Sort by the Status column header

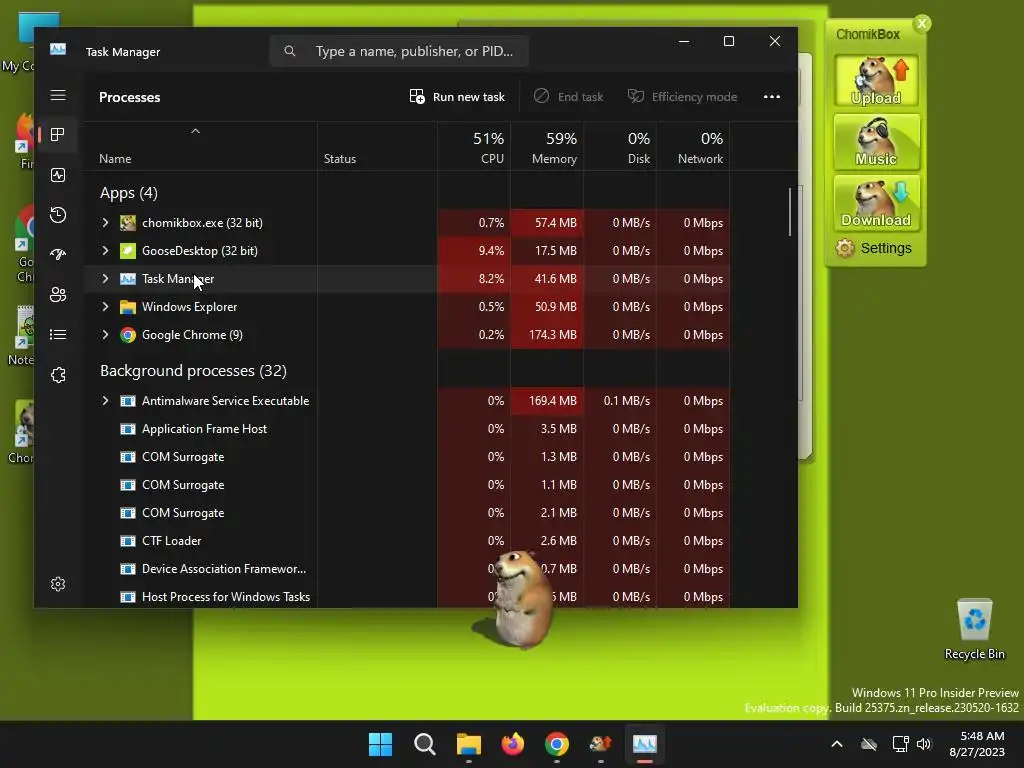377,147
